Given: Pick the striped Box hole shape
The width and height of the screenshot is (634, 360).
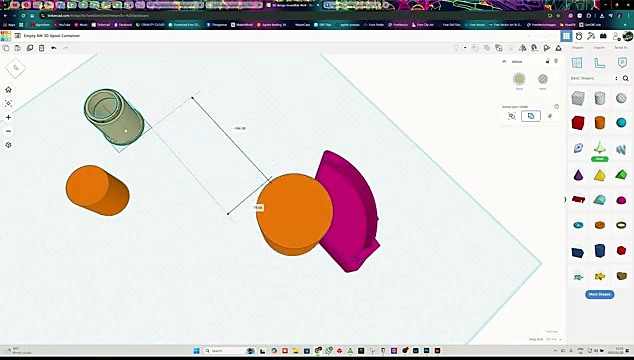Looking at the screenshot, I should pos(578,98).
